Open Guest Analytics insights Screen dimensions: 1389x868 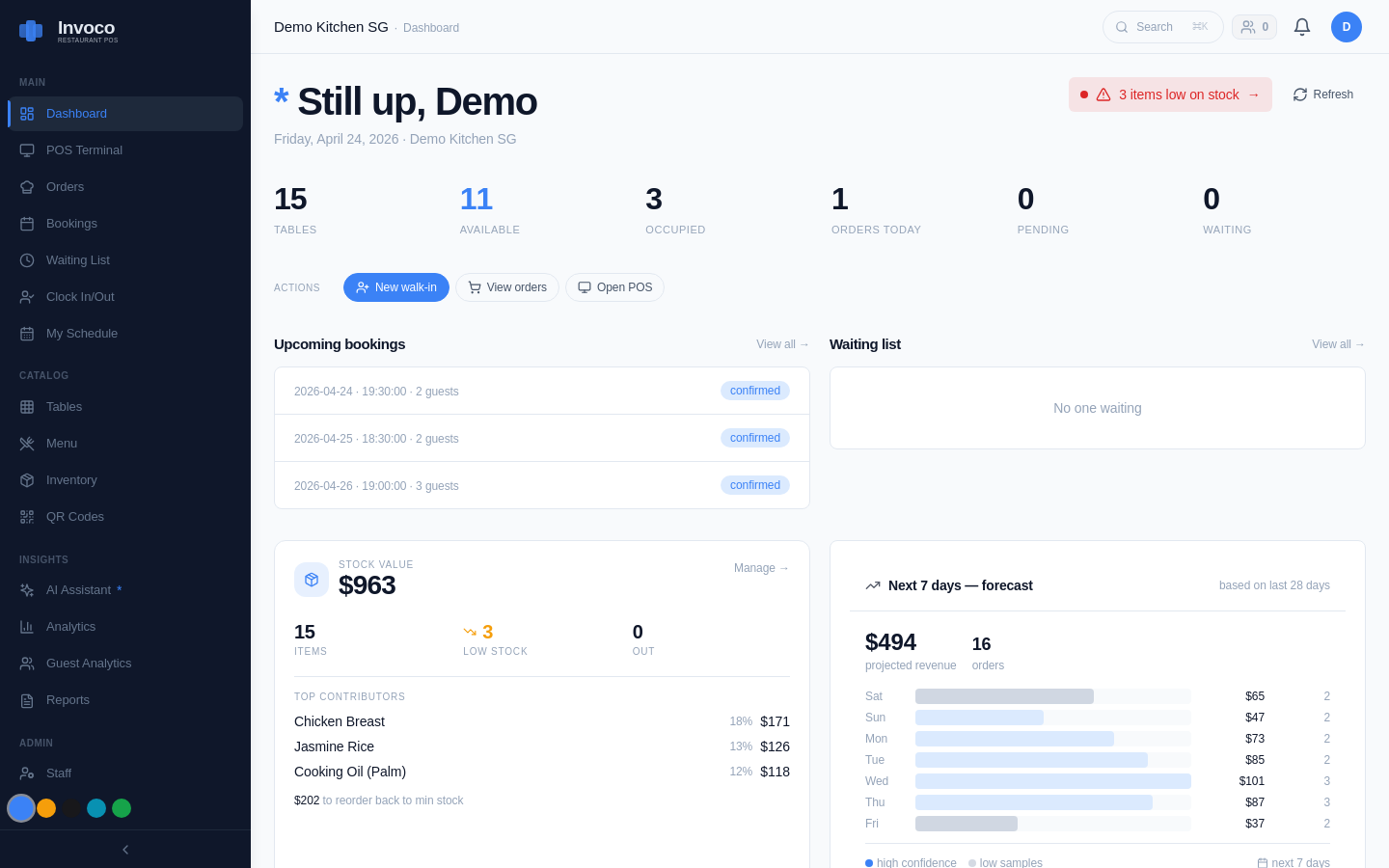91,663
